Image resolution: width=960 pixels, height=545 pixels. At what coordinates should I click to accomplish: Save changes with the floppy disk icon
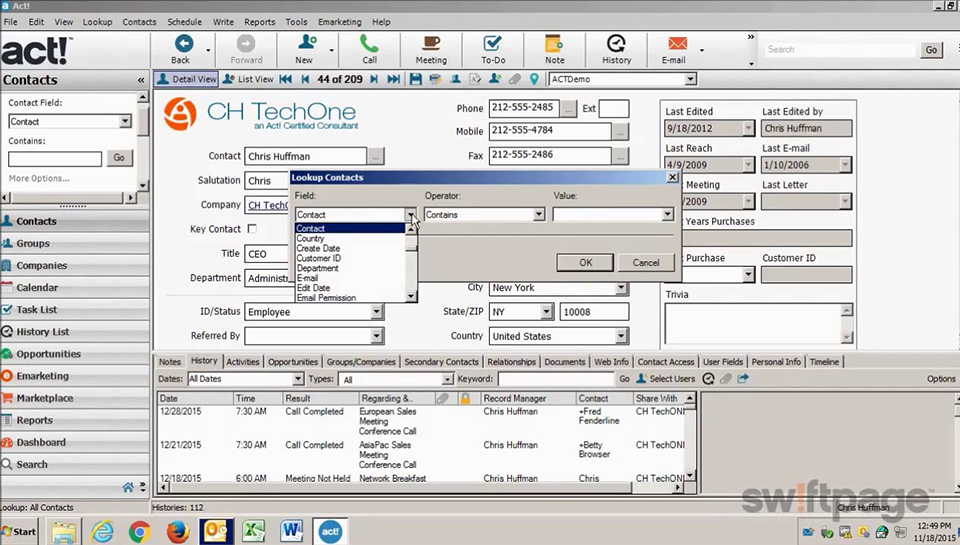coord(416,79)
